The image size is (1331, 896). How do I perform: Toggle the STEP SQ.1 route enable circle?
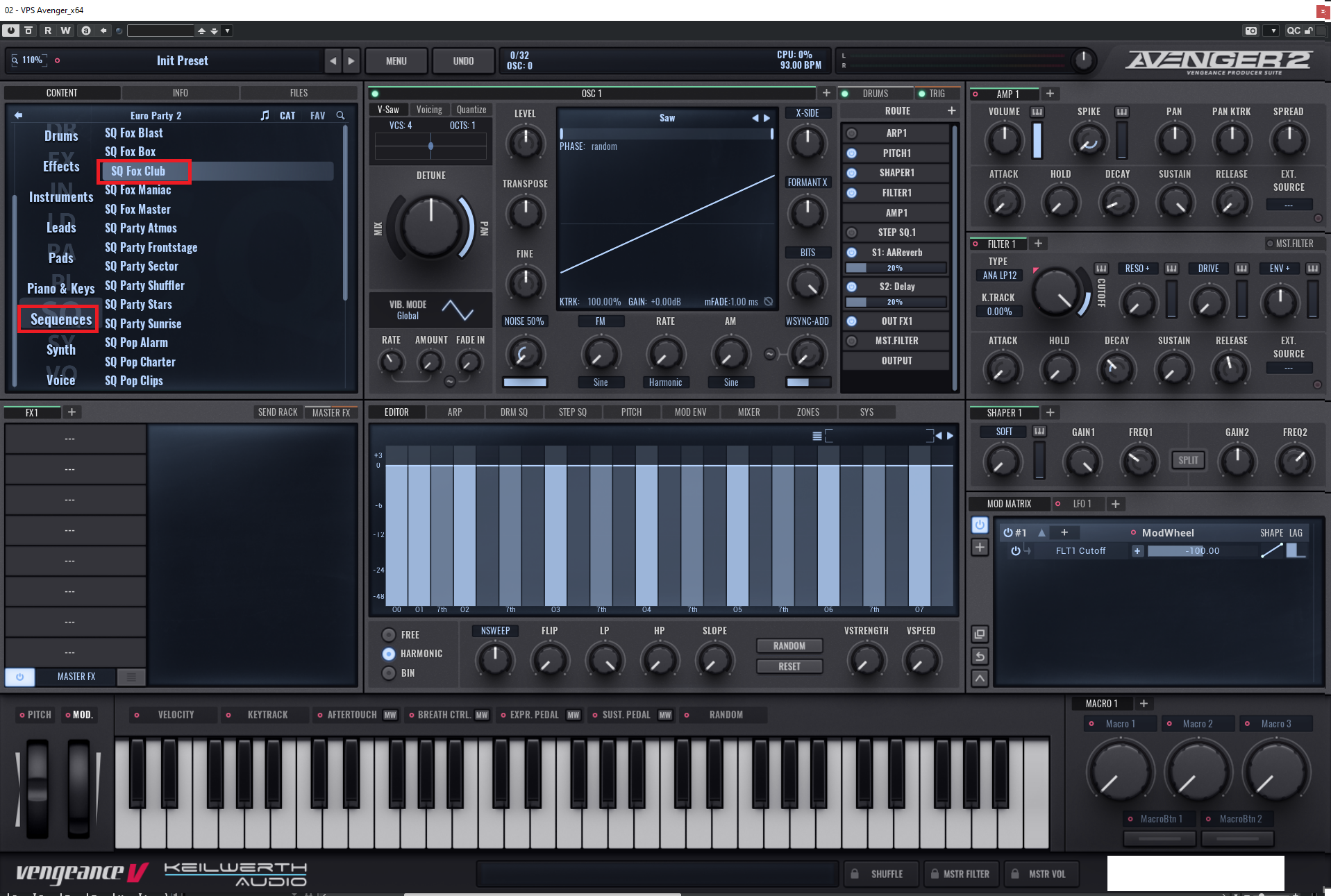[x=851, y=233]
